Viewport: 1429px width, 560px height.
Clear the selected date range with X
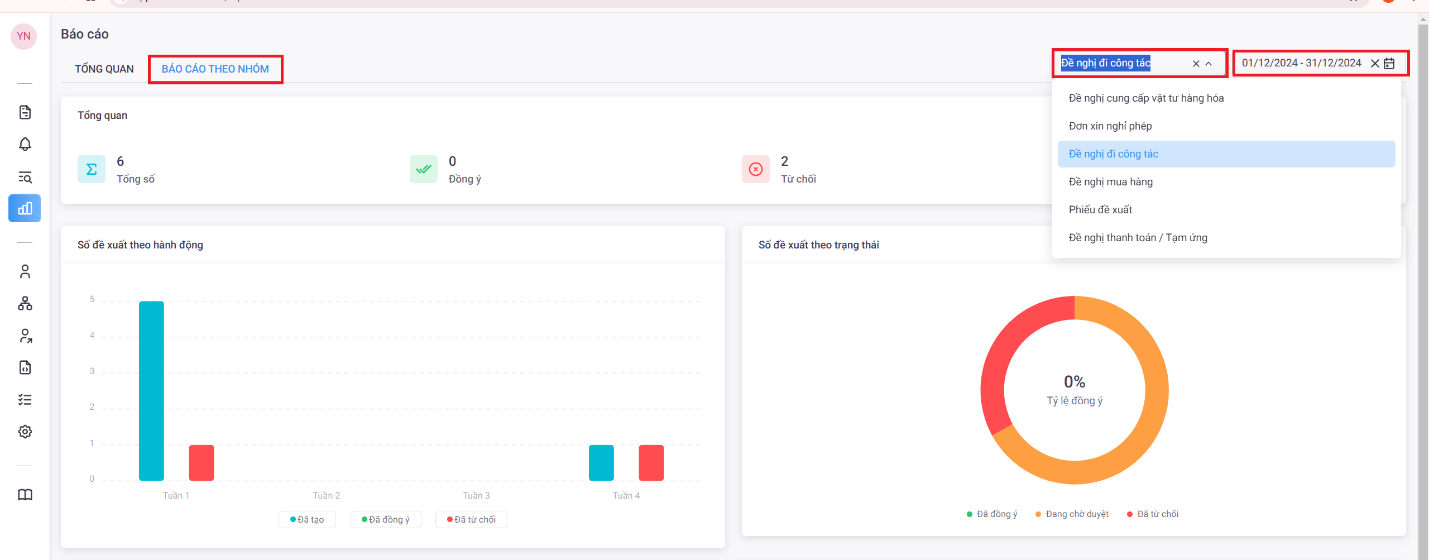coord(1374,63)
